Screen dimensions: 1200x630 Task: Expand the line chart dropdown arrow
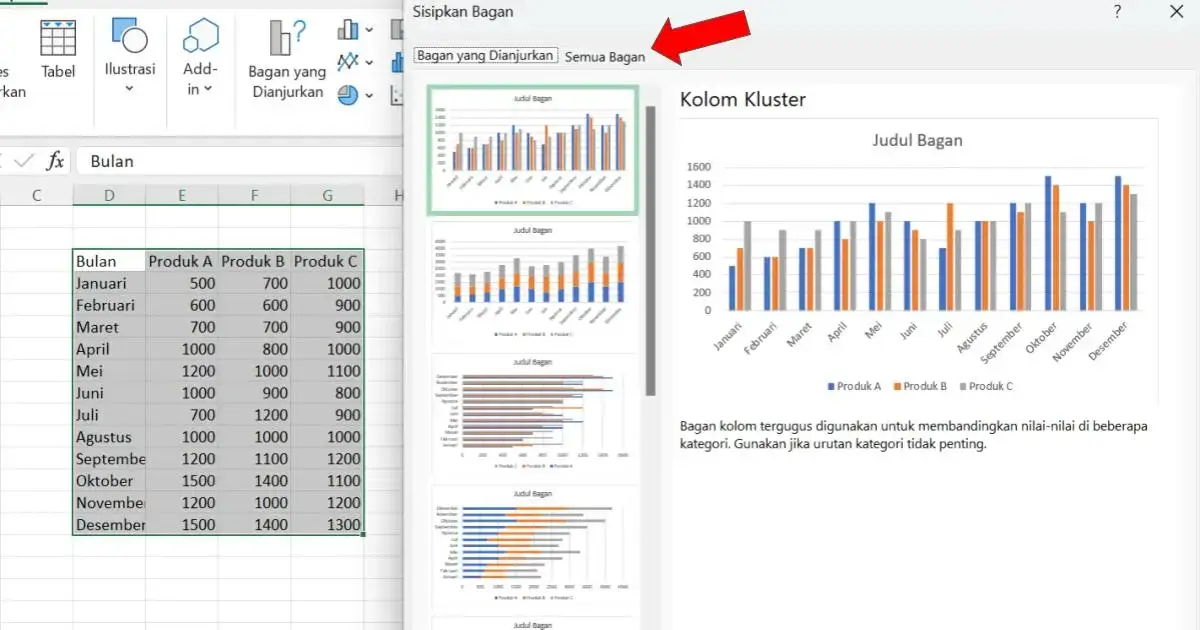point(368,63)
